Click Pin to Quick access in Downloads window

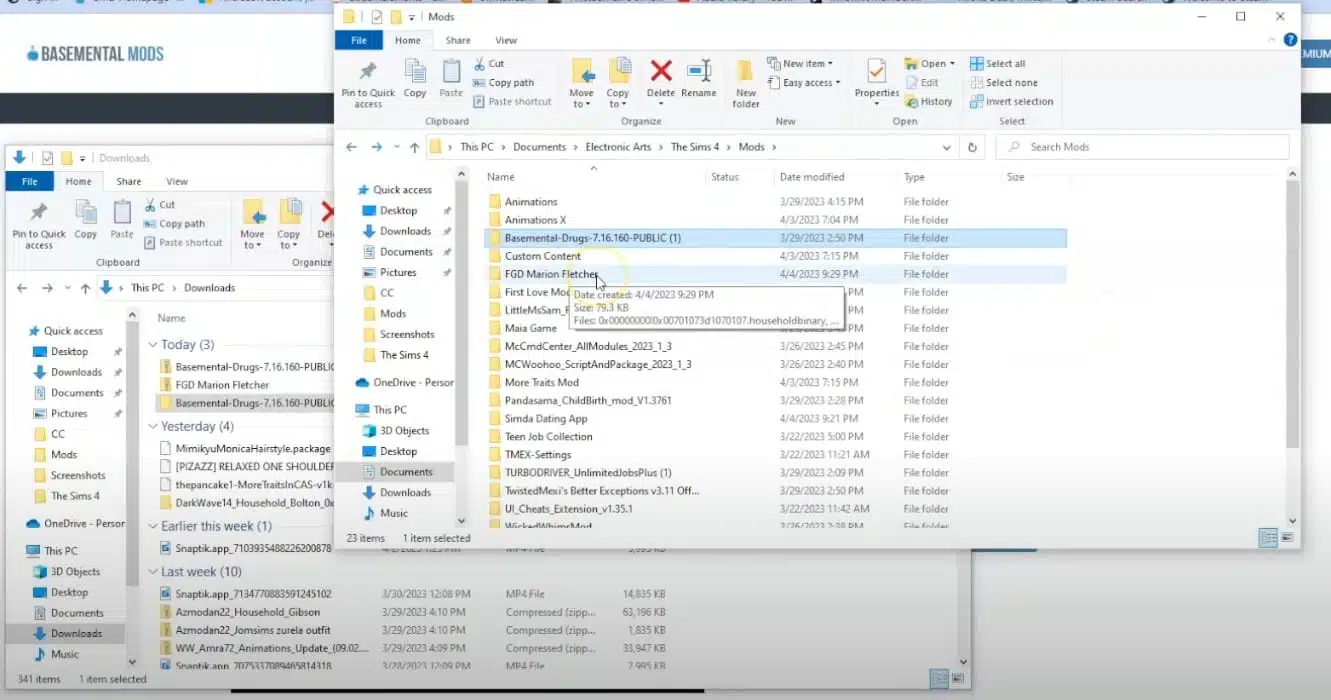click(x=39, y=224)
